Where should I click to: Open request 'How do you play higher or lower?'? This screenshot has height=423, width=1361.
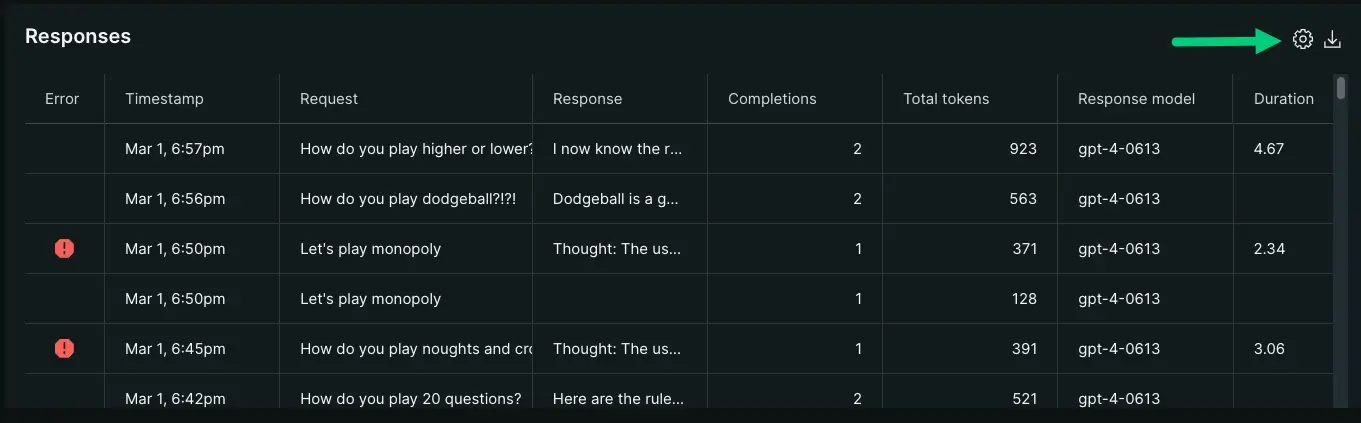416,149
